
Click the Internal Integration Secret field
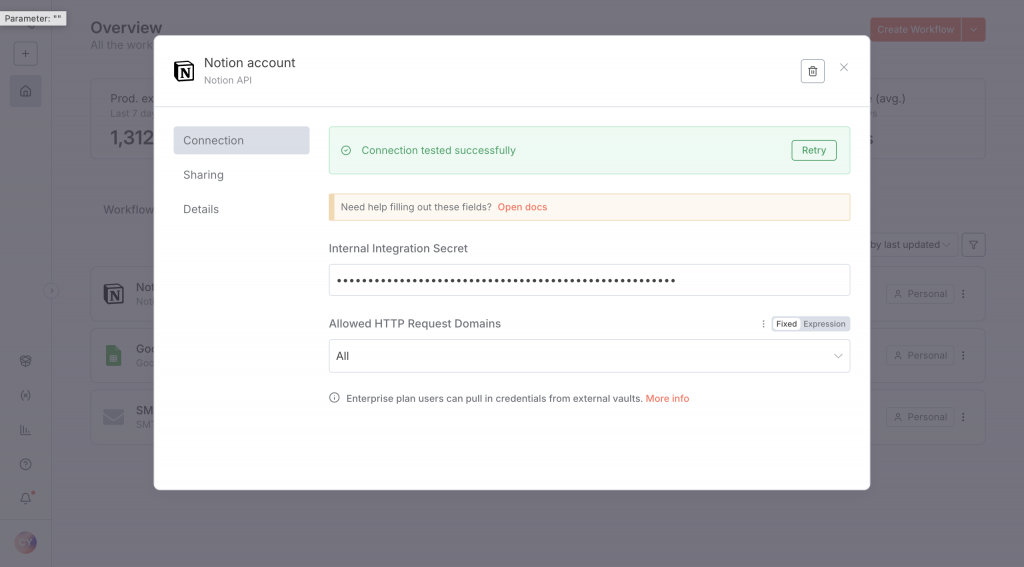(x=589, y=280)
